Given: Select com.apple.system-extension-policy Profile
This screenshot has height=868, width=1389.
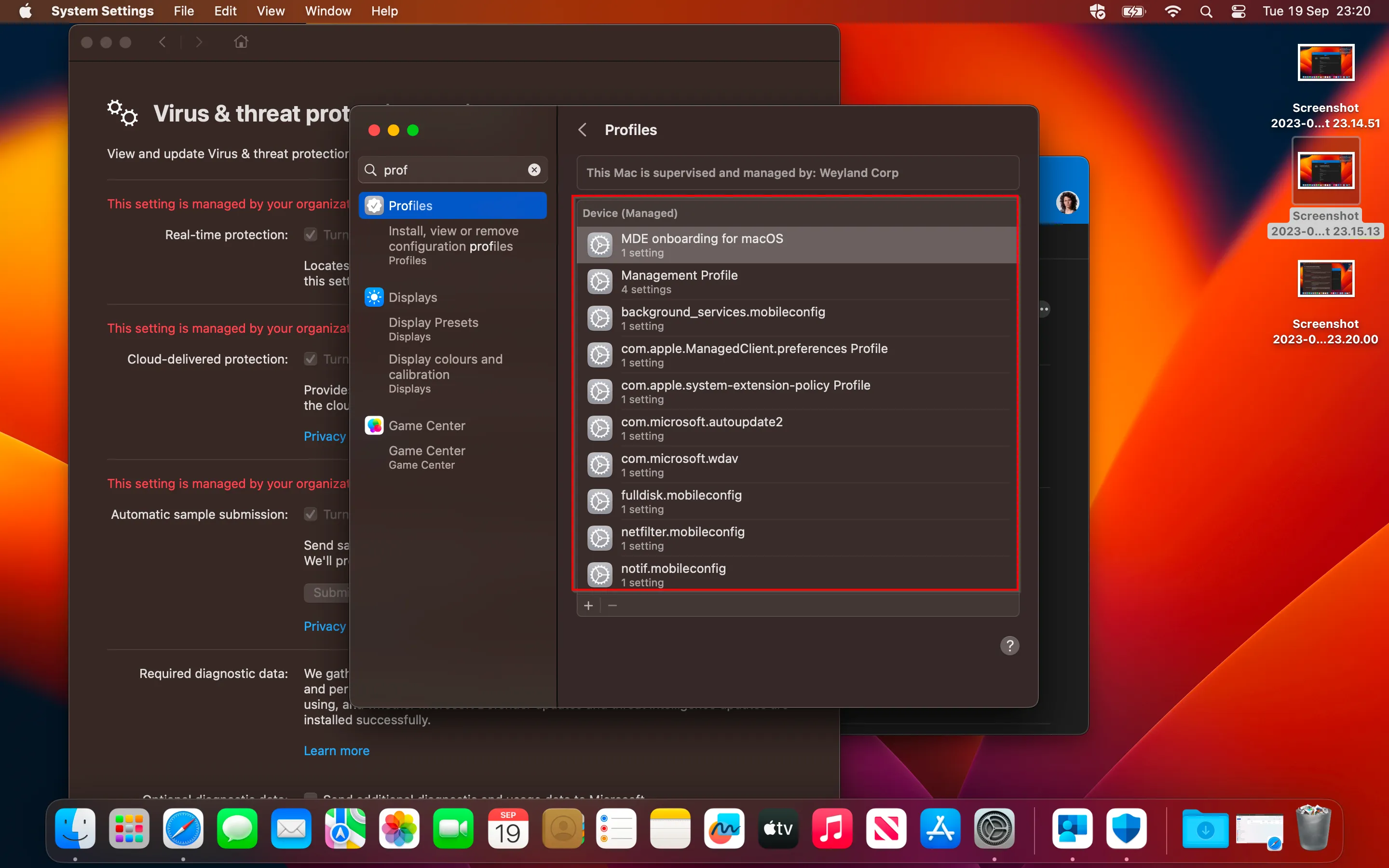Looking at the screenshot, I should (x=797, y=392).
